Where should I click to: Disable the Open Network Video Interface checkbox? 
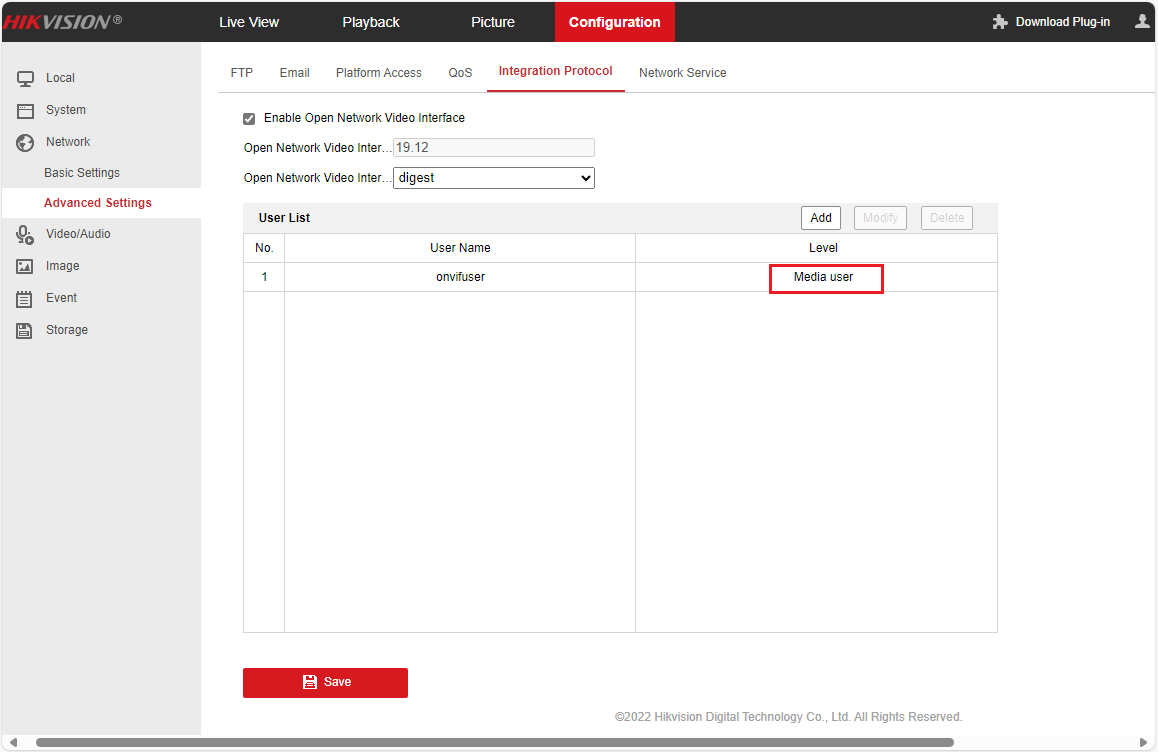click(x=249, y=119)
